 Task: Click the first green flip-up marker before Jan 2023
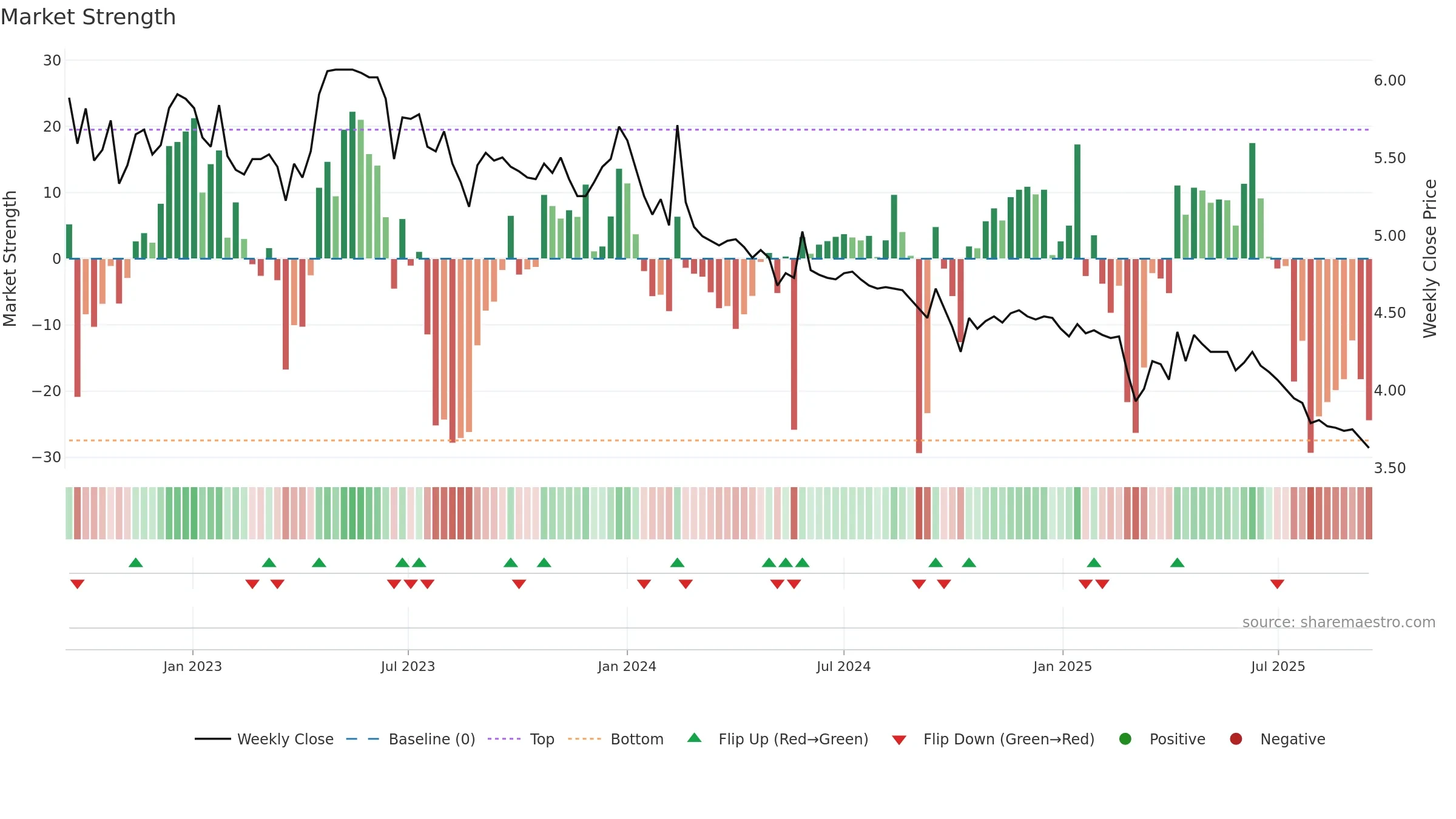point(135,562)
